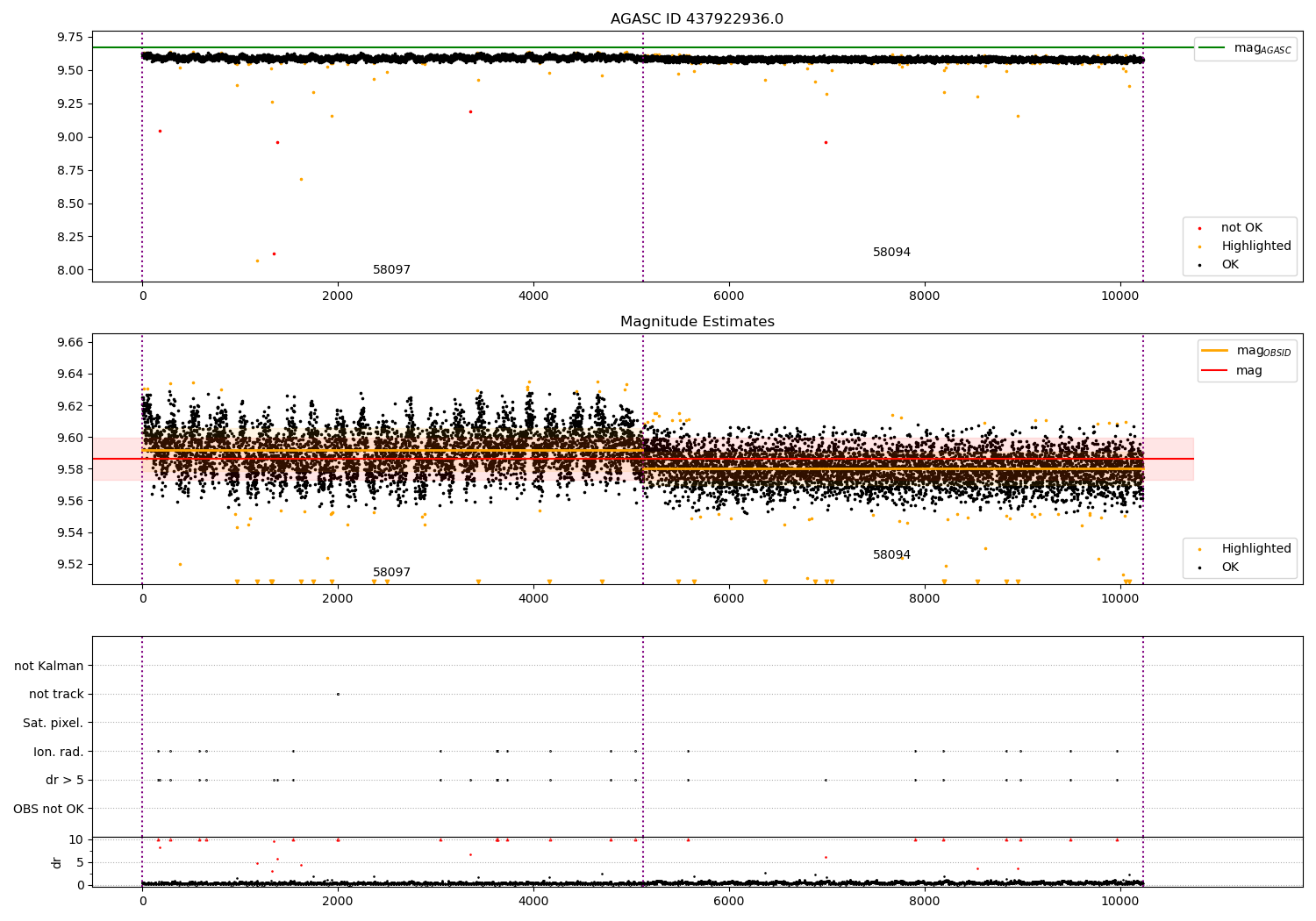Viewport: 1316px width, 921px height.
Task: Click the 8.00 y-axis tick in the top plot
Action: pos(70,270)
